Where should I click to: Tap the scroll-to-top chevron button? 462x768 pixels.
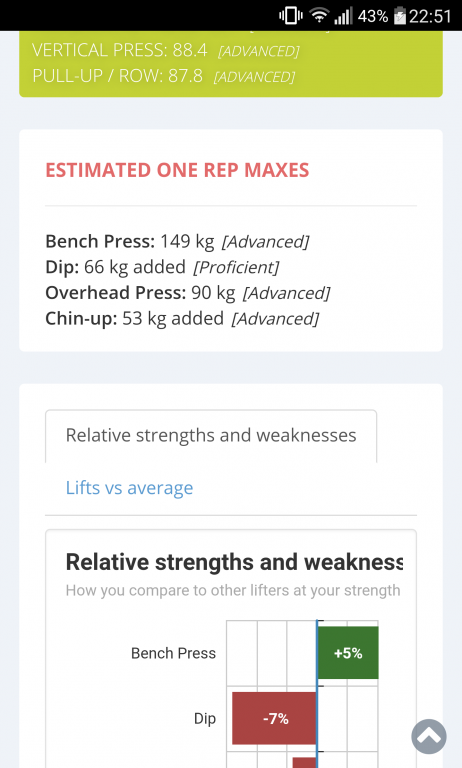429,736
